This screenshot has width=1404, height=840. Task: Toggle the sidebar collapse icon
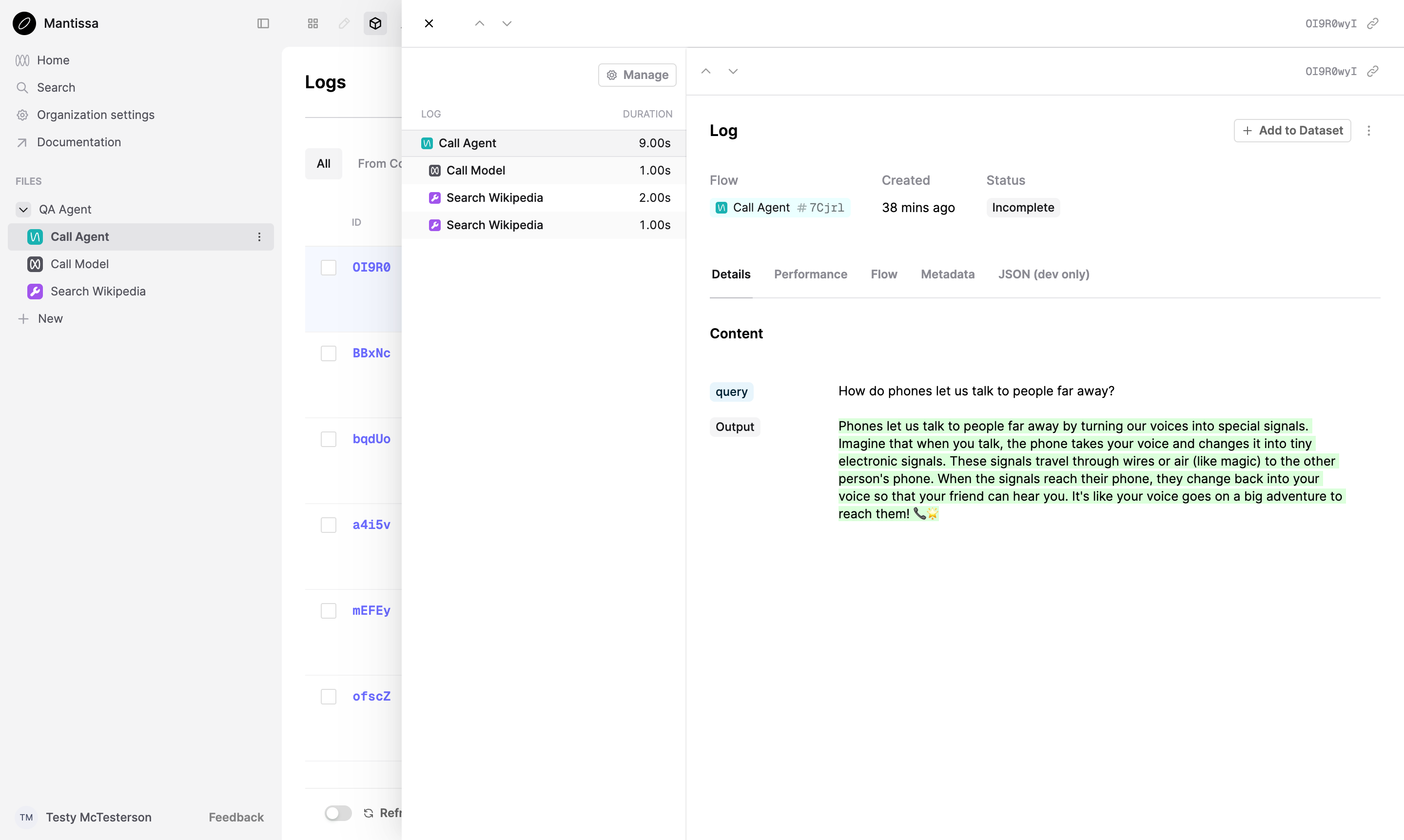(x=263, y=23)
